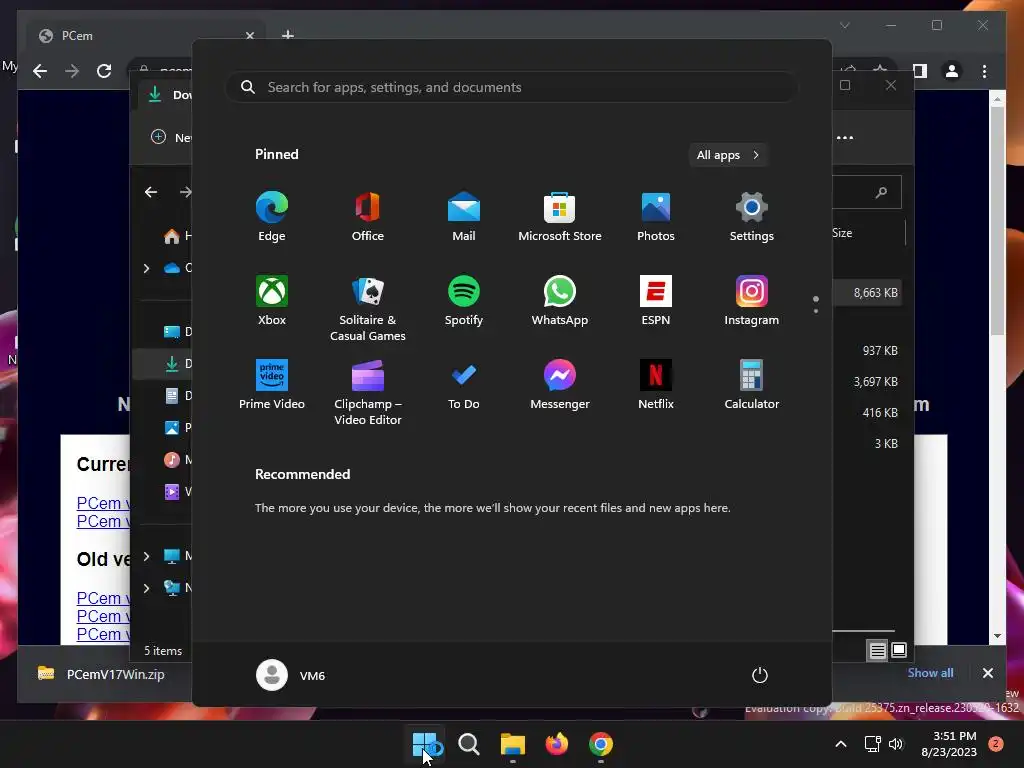This screenshot has width=1024, height=768.
Task: Open File Explorer from the taskbar
Action: [513, 744]
